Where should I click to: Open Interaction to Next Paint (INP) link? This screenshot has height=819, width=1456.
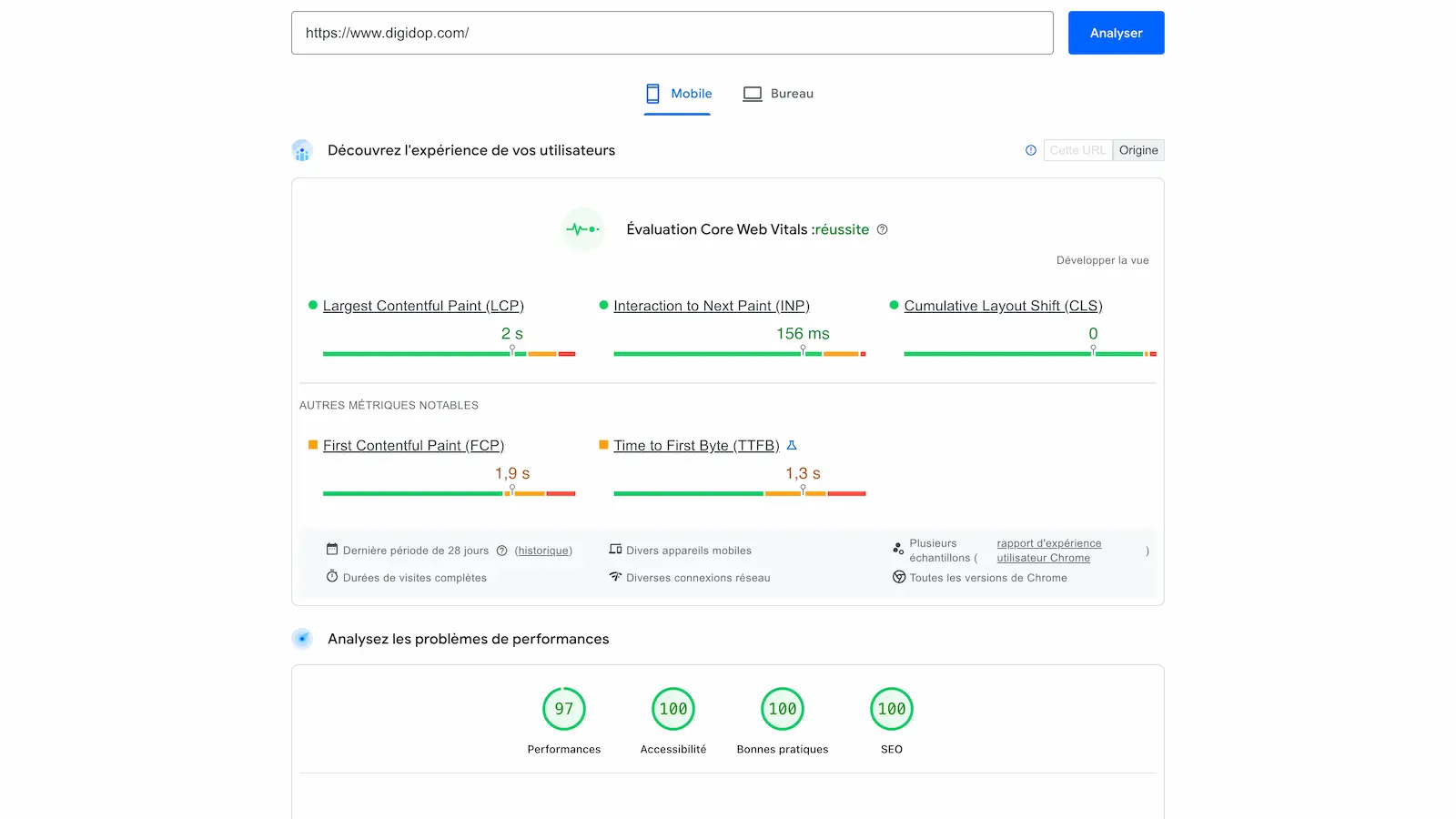(712, 306)
